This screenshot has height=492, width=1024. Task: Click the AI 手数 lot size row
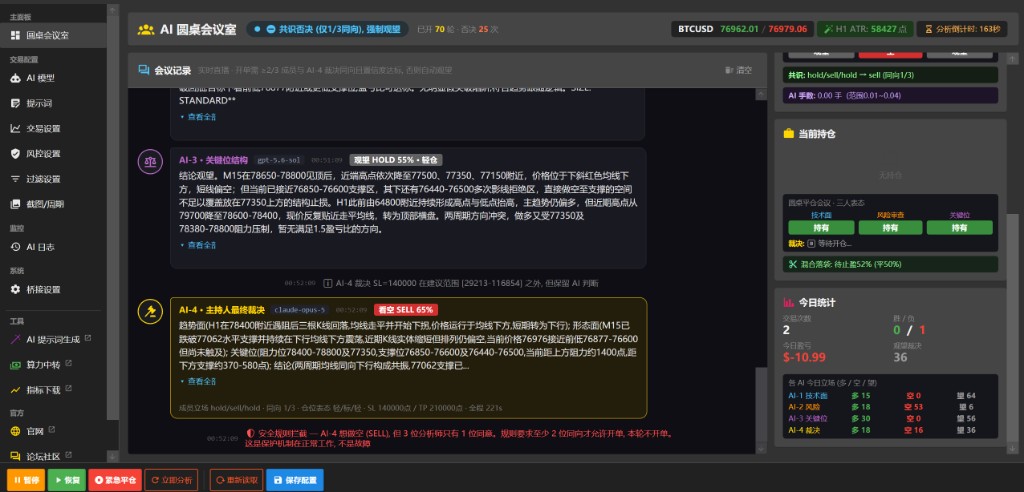pos(890,95)
